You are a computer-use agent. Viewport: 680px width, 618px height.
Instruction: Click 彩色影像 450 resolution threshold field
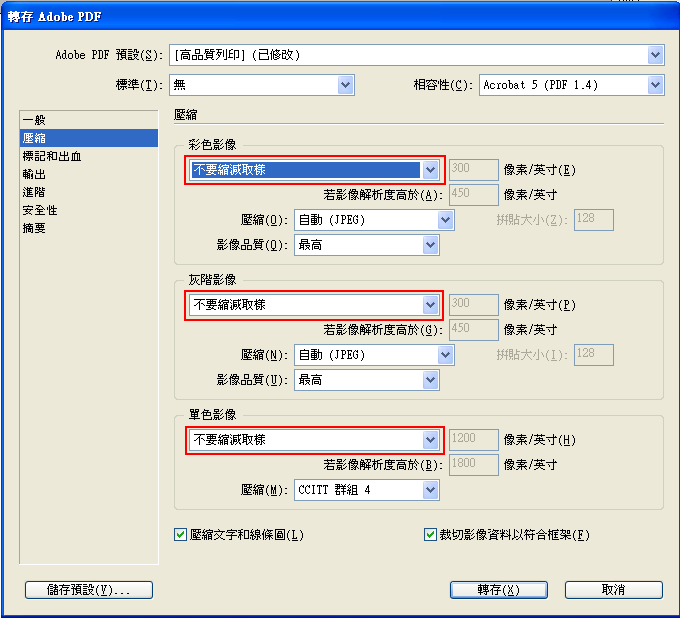coord(474,195)
